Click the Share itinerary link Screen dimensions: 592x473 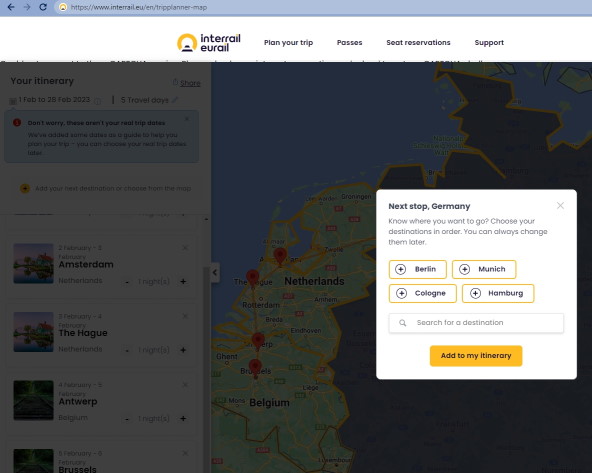tap(190, 83)
